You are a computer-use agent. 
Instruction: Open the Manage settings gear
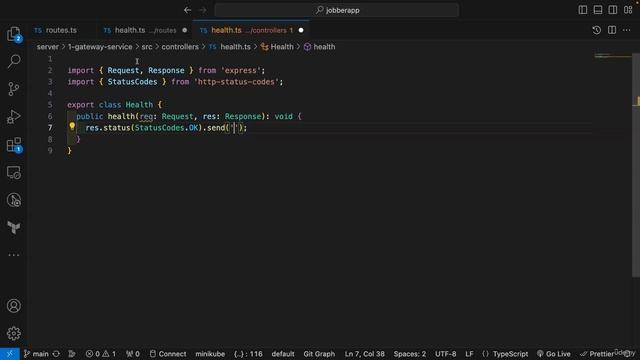coord(13,333)
